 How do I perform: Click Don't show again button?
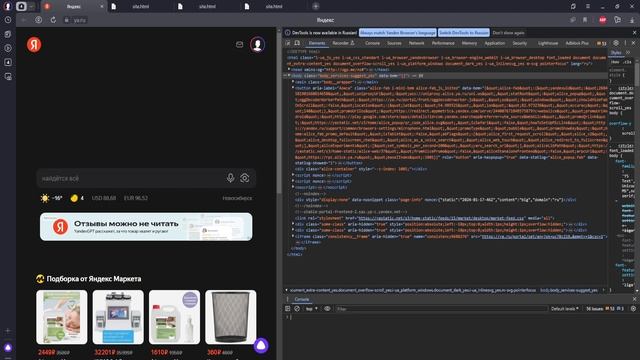509,33
